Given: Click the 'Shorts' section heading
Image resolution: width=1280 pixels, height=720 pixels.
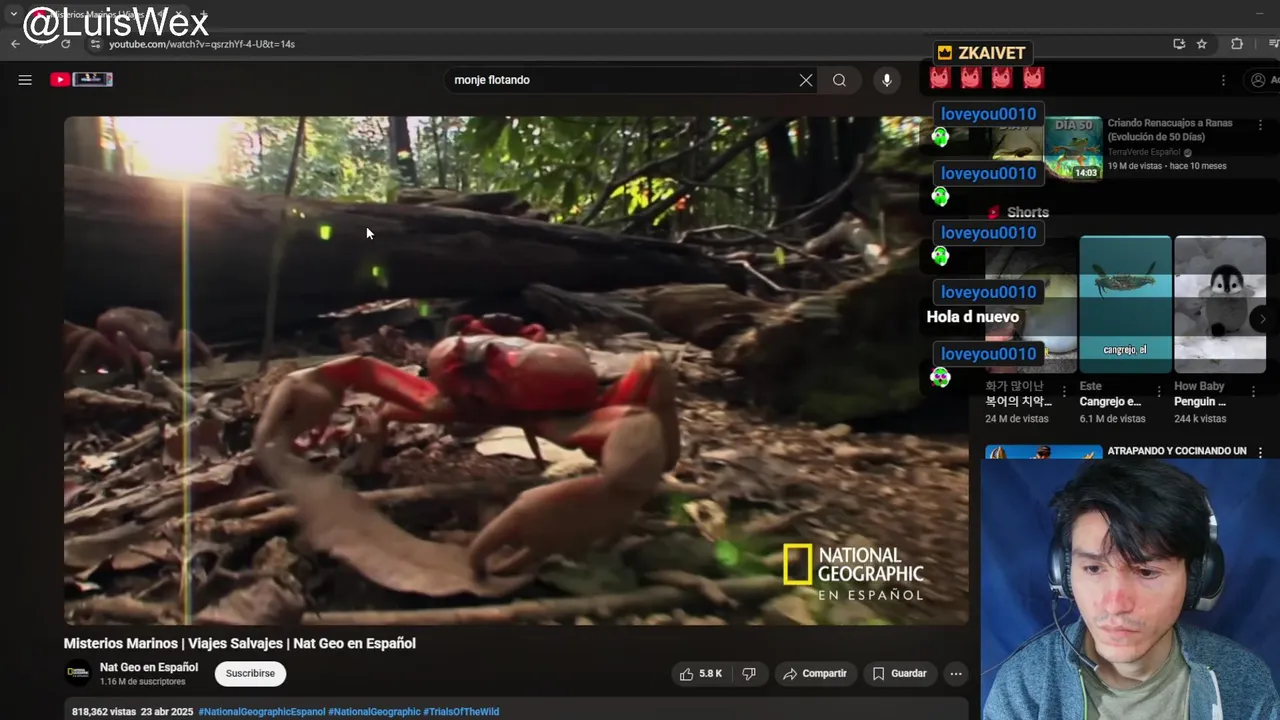Looking at the screenshot, I should tap(1028, 212).
